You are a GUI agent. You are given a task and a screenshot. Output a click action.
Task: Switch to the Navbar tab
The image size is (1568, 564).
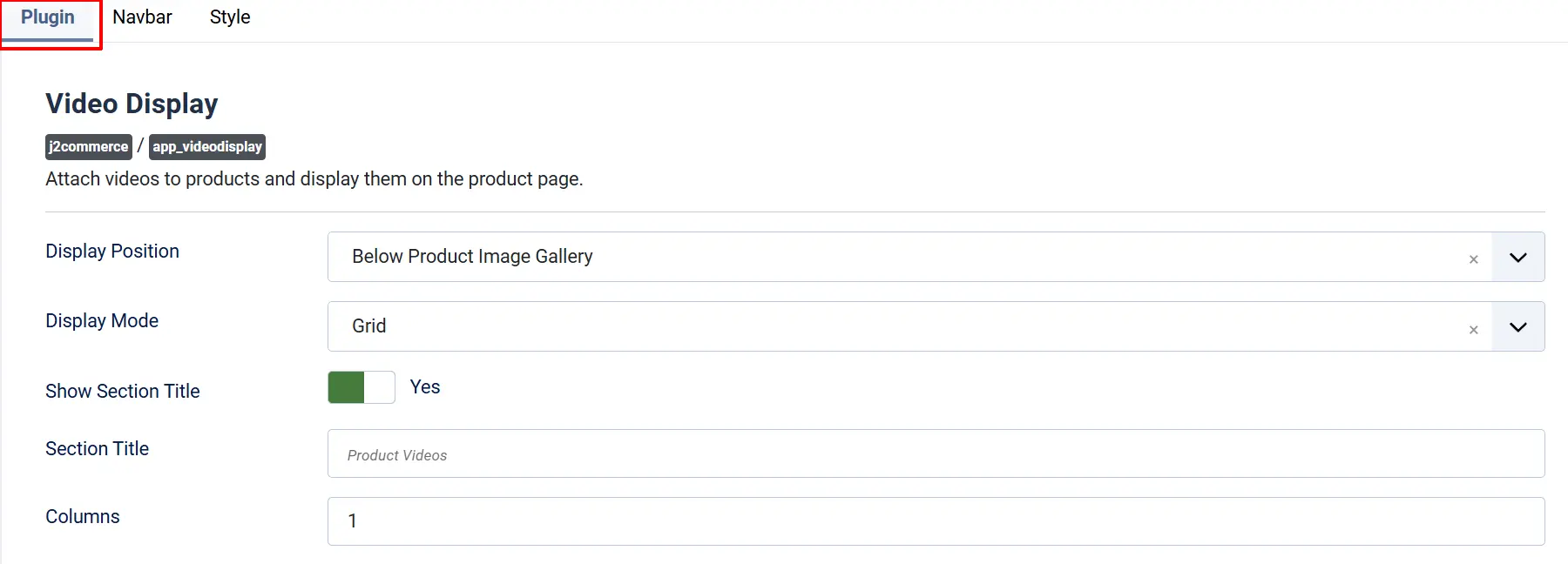pyautogui.click(x=142, y=17)
